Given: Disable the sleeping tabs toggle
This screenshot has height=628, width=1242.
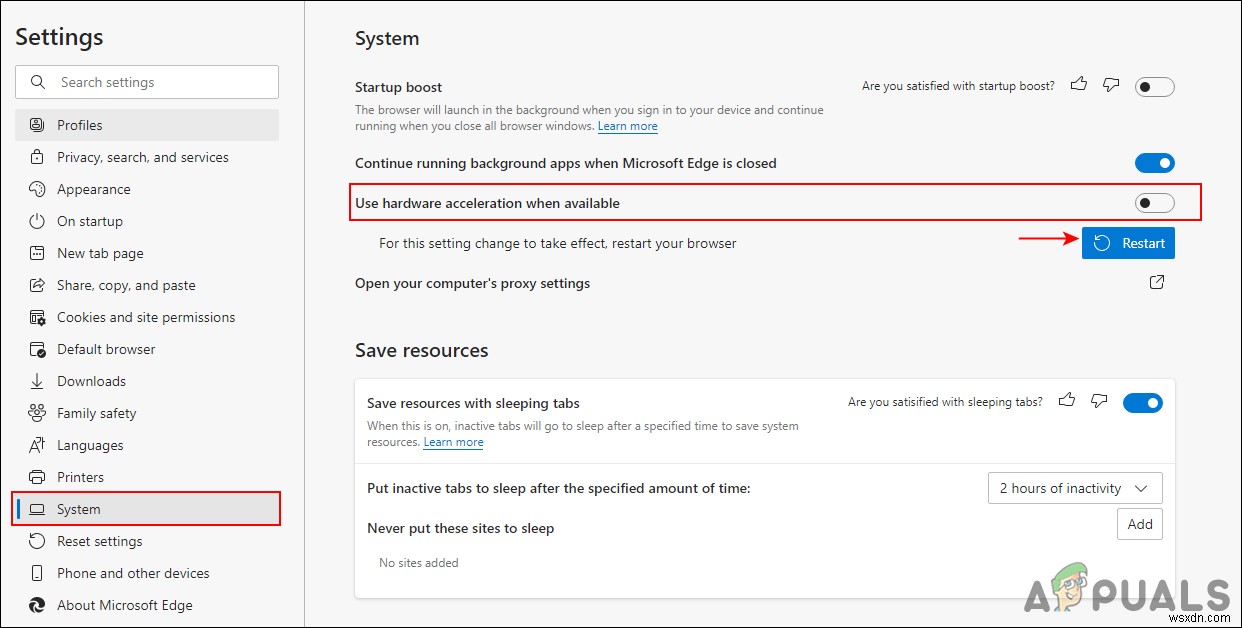Looking at the screenshot, I should [x=1142, y=403].
